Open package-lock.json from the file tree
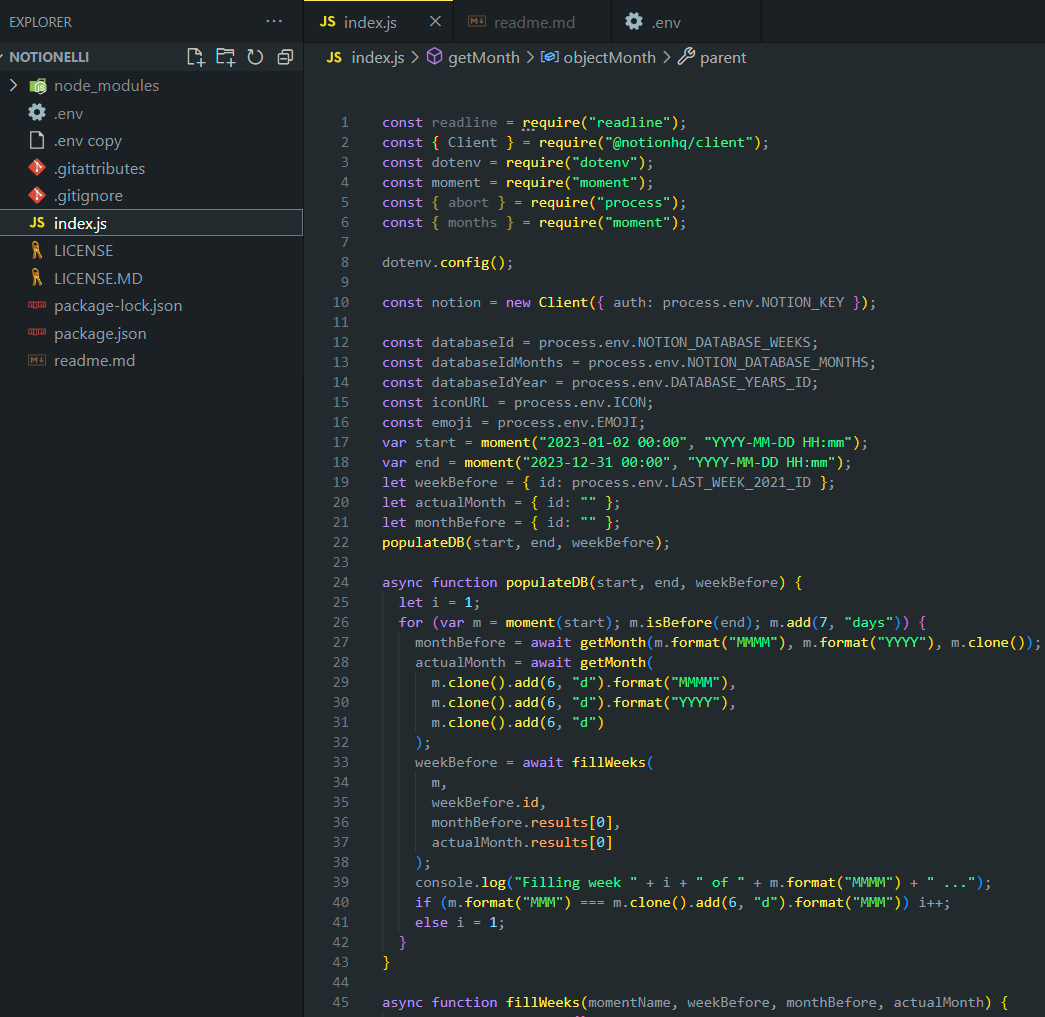 [117, 306]
